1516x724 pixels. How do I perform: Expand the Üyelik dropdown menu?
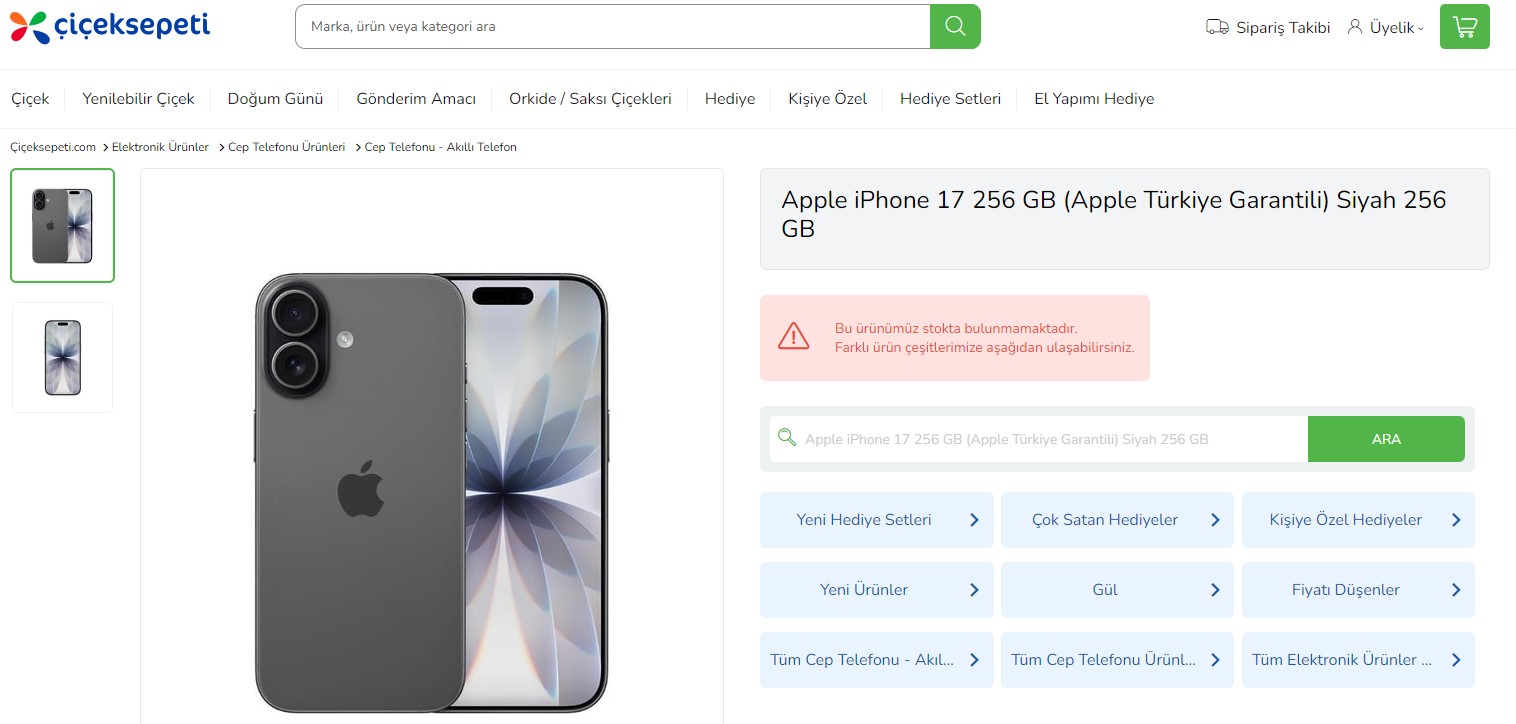[x=1421, y=28]
